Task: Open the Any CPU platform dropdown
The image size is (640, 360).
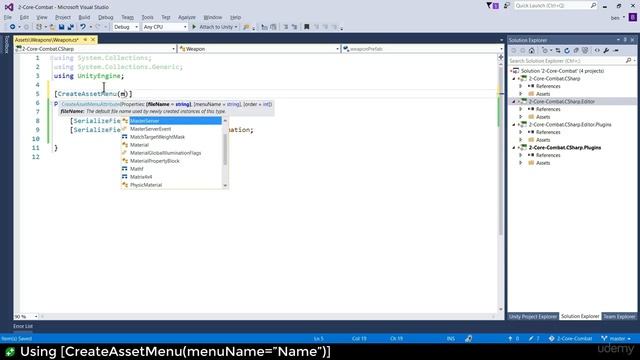Action: [x=165, y=27]
